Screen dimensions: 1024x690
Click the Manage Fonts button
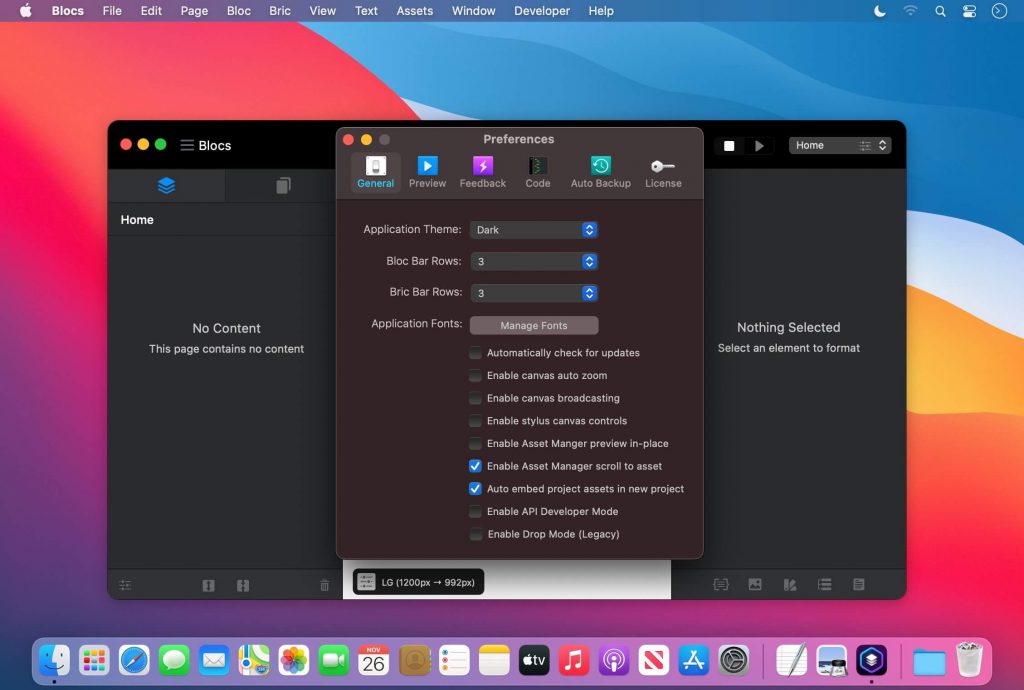534,325
